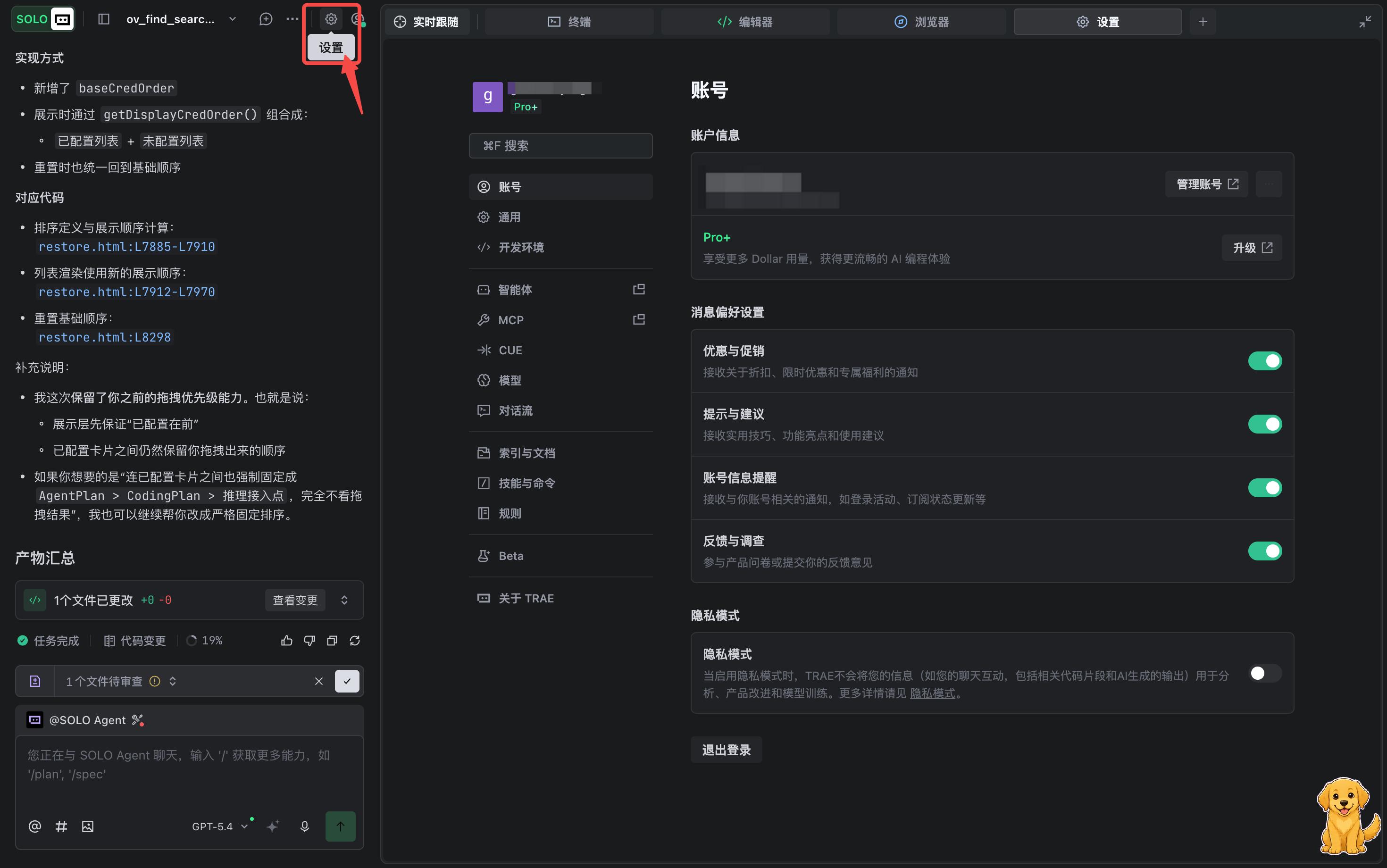Open the 隐私模式 details link
Viewport: 1387px width, 868px height.
pos(932,693)
